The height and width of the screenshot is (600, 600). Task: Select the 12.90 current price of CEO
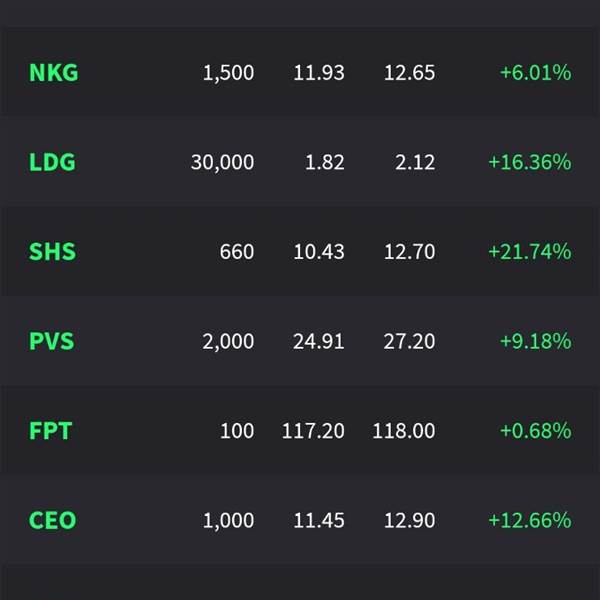click(x=409, y=520)
